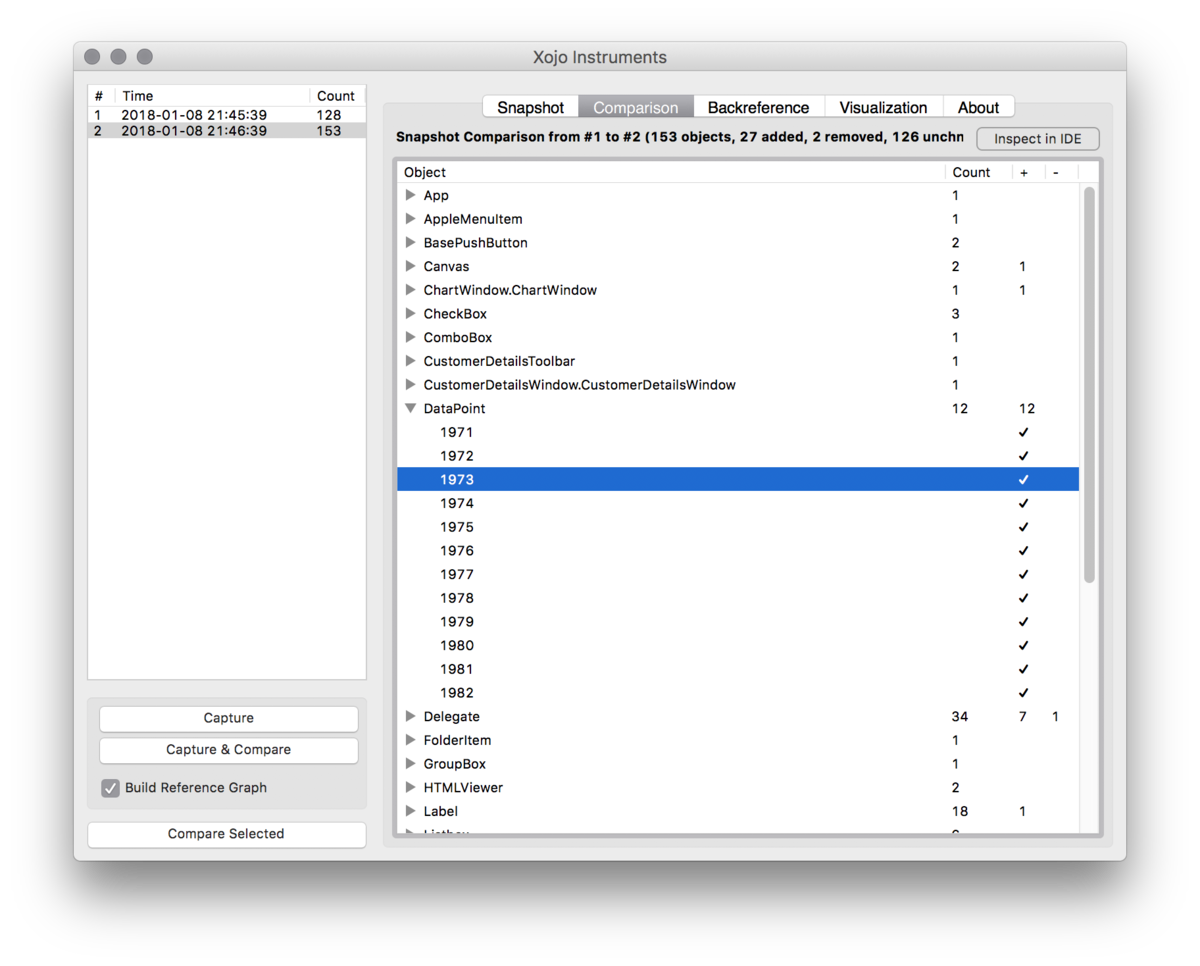Screen dimensions: 1200x966
Task: Expand the ComboBox row triangle
Action: [410, 338]
